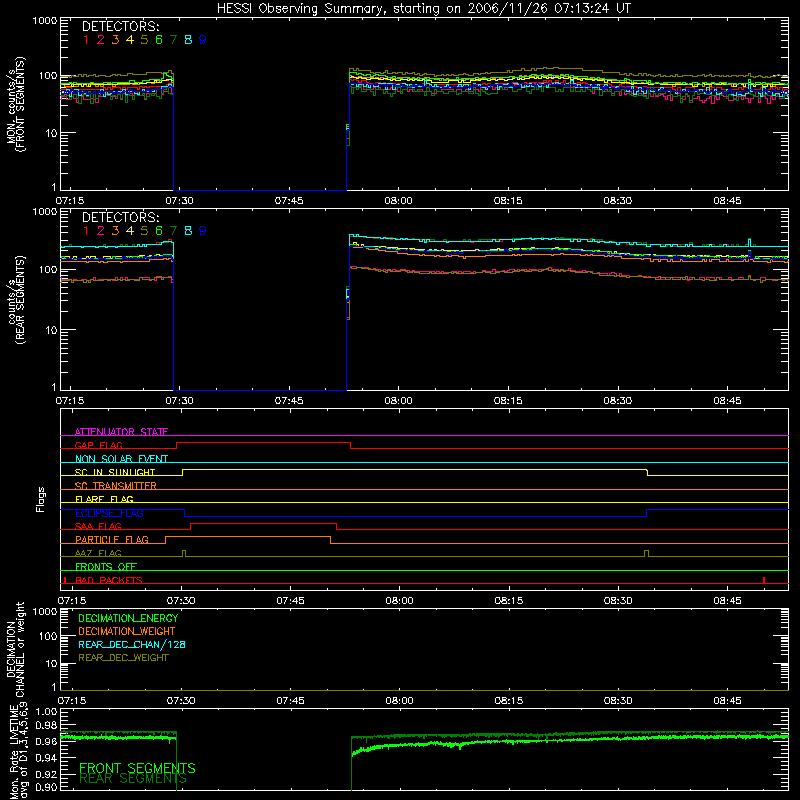Pick magenta detector 2 in rear segments legend
Image resolution: width=800 pixels, height=800 pixels.
[101, 231]
